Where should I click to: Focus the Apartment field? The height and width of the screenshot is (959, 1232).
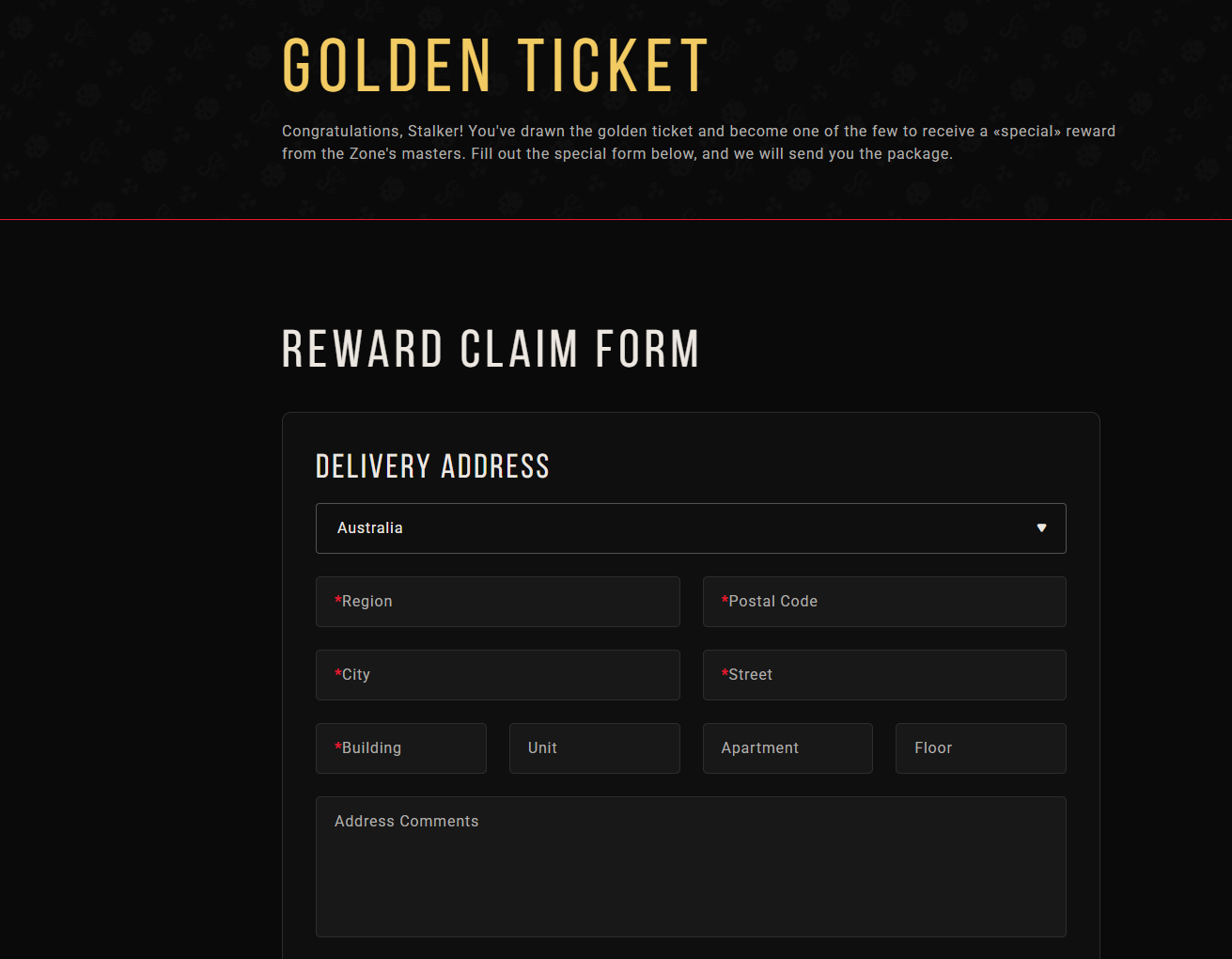point(788,748)
